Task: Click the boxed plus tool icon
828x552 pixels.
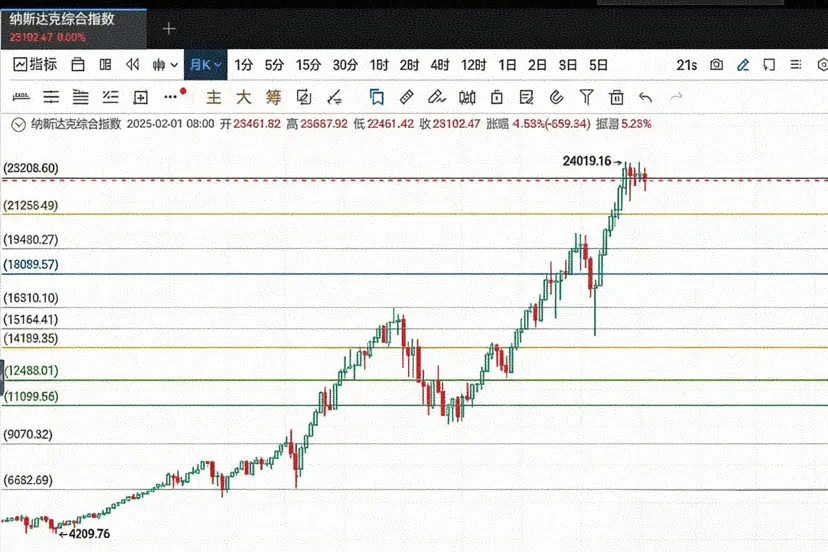Action: pos(140,97)
